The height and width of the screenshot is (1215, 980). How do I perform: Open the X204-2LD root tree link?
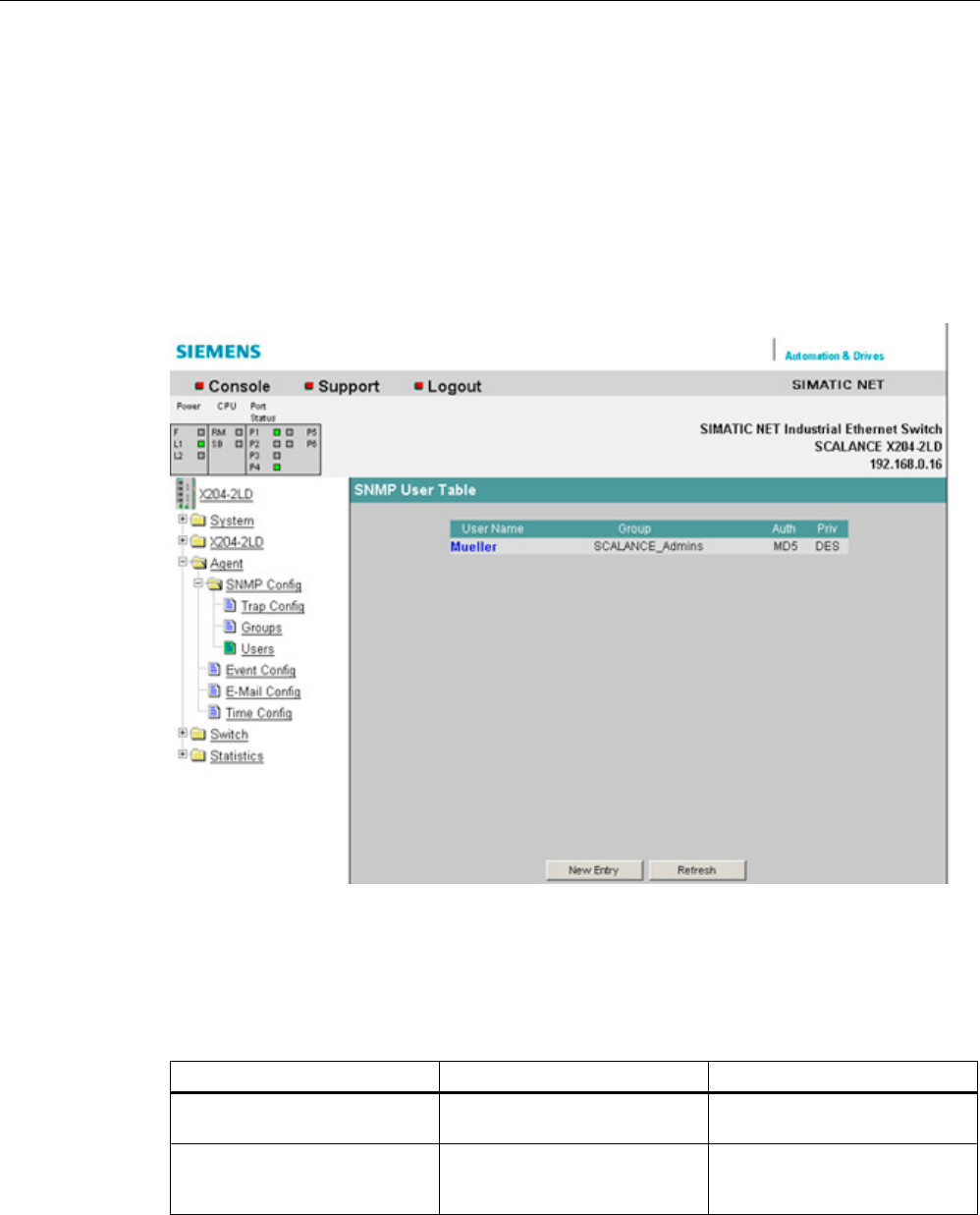coord(226,494)
